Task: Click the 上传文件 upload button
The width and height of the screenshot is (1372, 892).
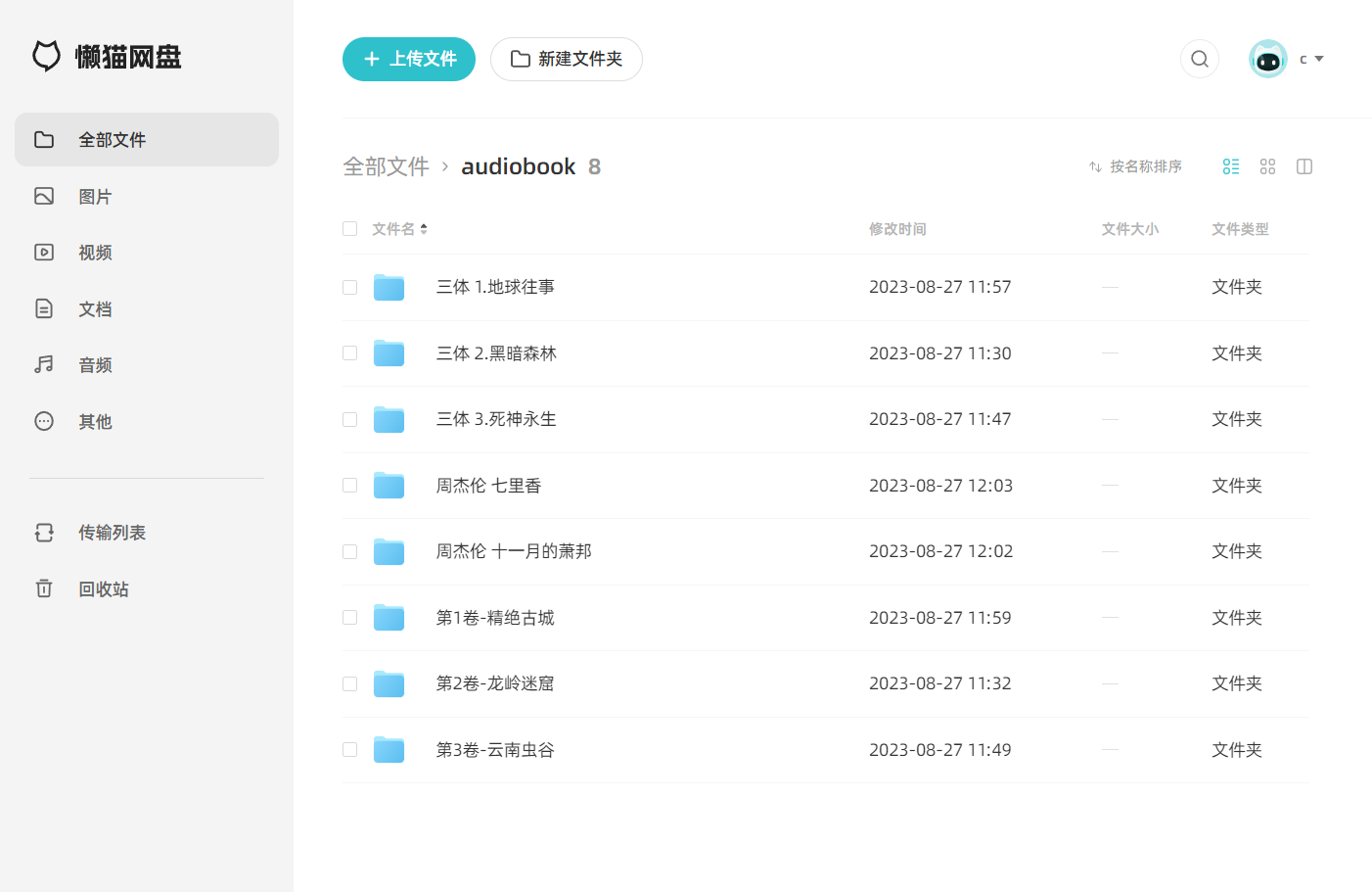Action: pyautogui.click(x=409, y=59)
